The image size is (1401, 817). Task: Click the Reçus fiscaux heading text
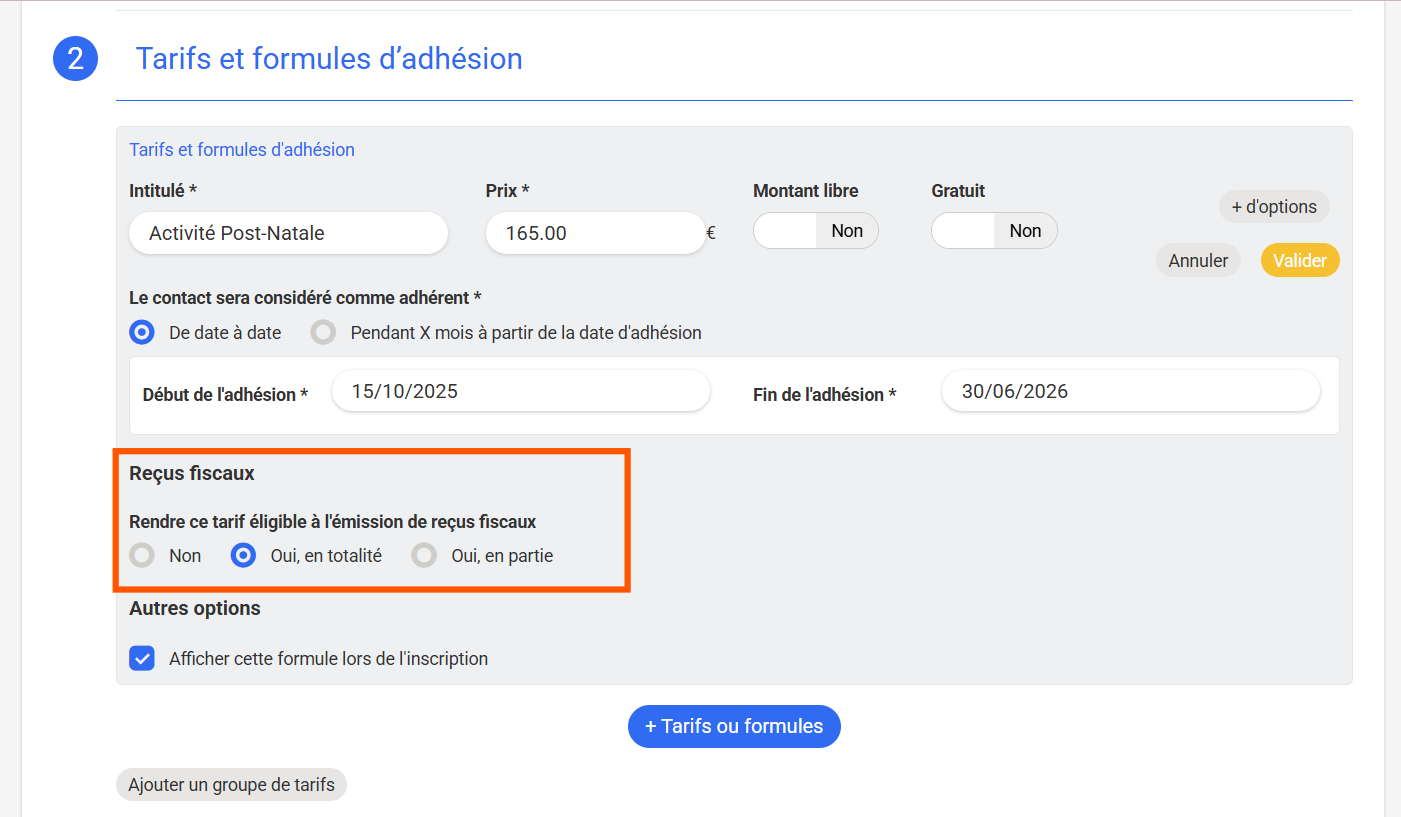coord(192,473)
